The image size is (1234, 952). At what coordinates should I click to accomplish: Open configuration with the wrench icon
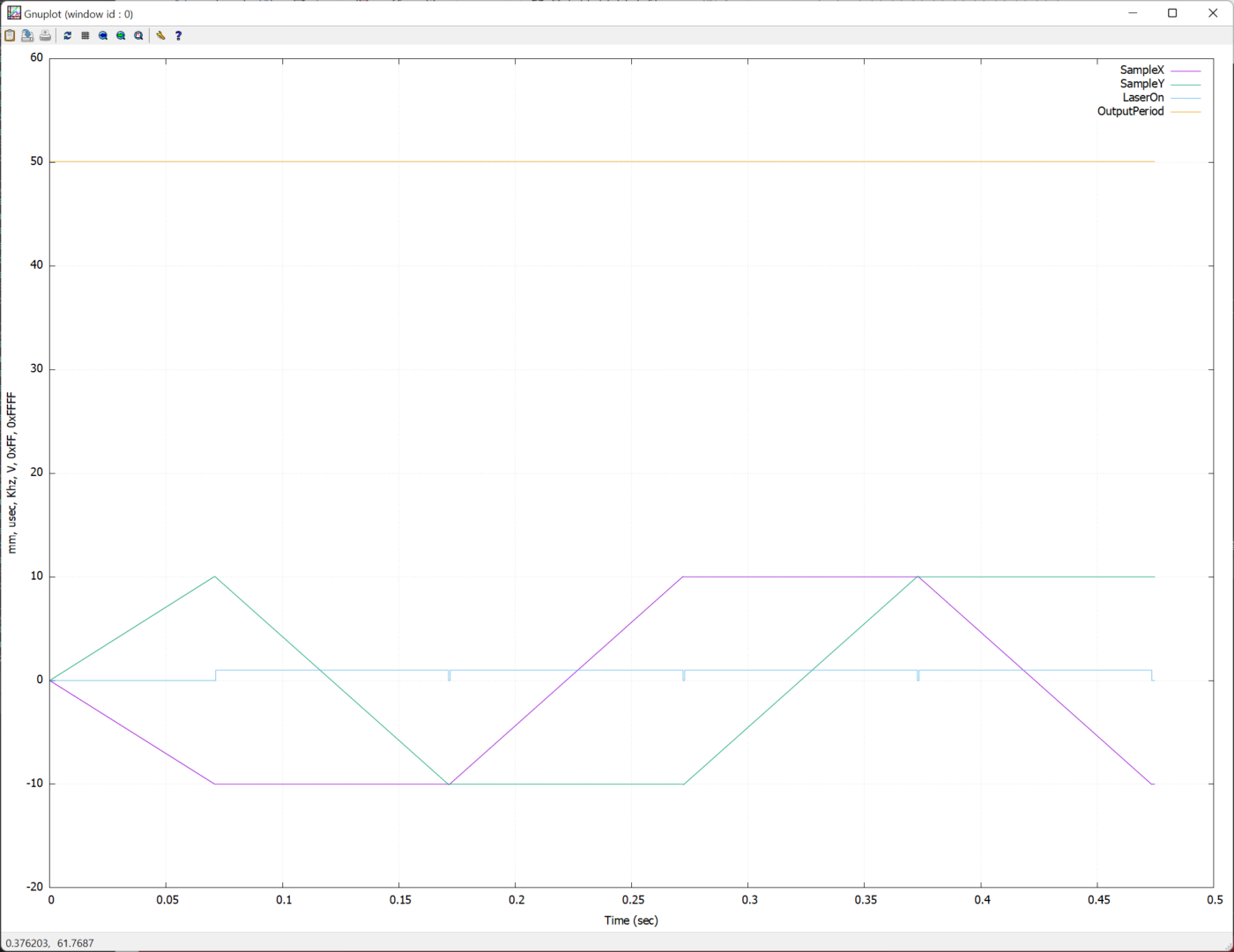click(x=160, y=35)
